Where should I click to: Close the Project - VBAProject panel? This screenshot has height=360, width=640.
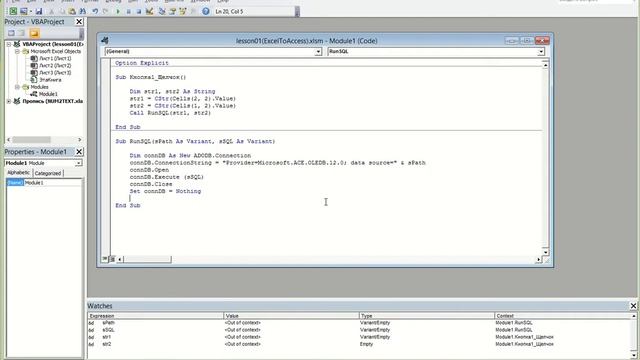(x=79, y=22)
